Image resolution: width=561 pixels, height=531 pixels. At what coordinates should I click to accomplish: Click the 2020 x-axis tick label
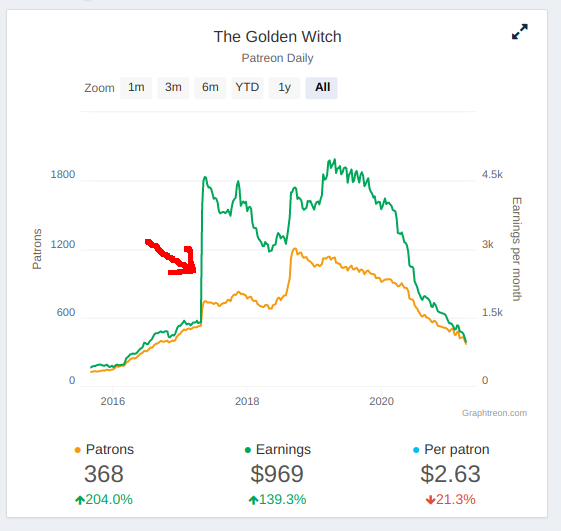(x=381, y=401)
